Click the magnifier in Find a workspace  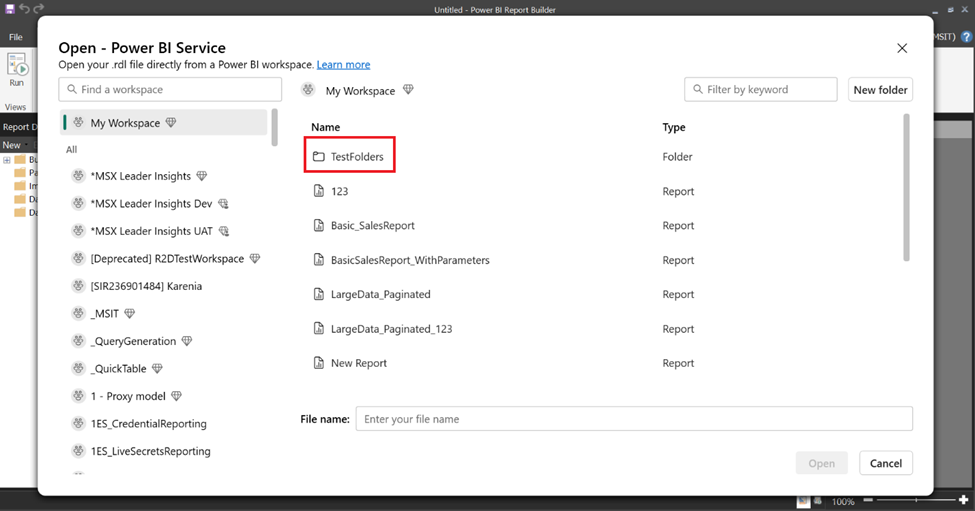(x=72, y=90)
